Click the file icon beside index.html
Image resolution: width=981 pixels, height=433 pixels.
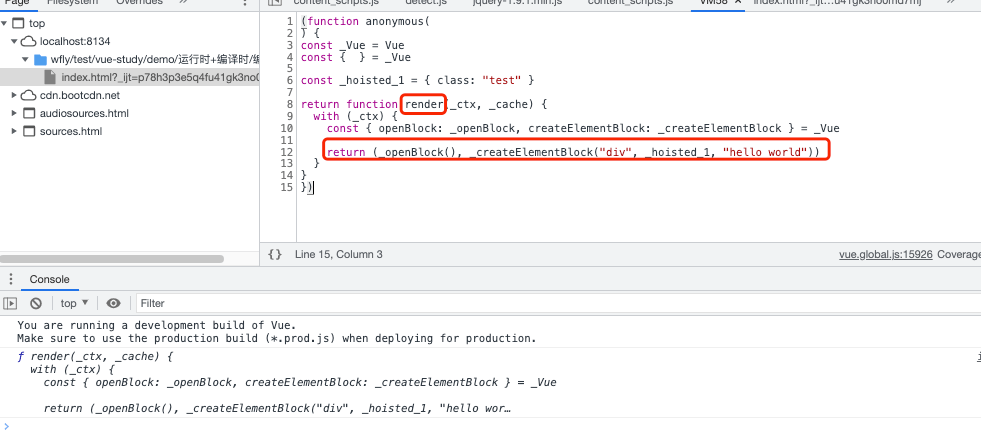tap(51, 78)
